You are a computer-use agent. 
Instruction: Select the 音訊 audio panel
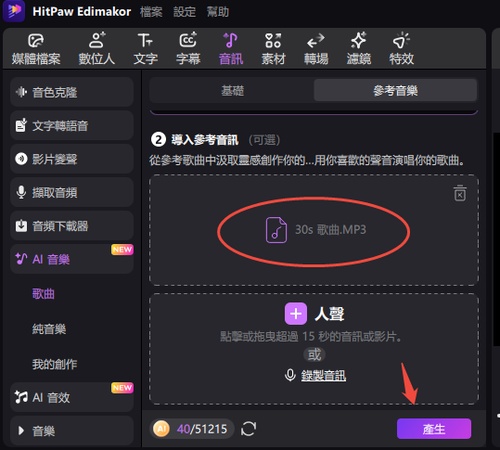[x=231, y=49]
